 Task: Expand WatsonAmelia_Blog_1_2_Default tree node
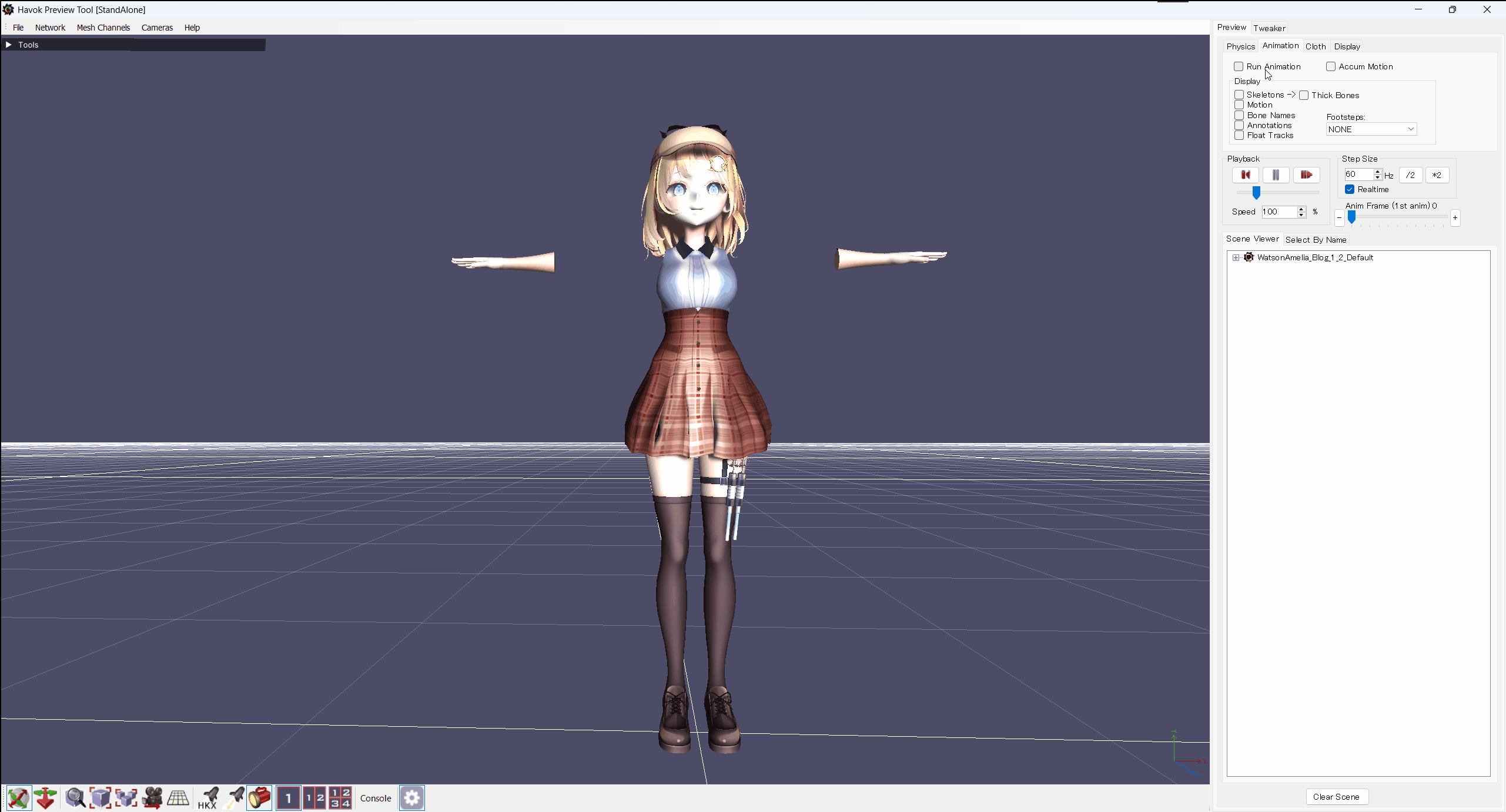[1236, 257]
